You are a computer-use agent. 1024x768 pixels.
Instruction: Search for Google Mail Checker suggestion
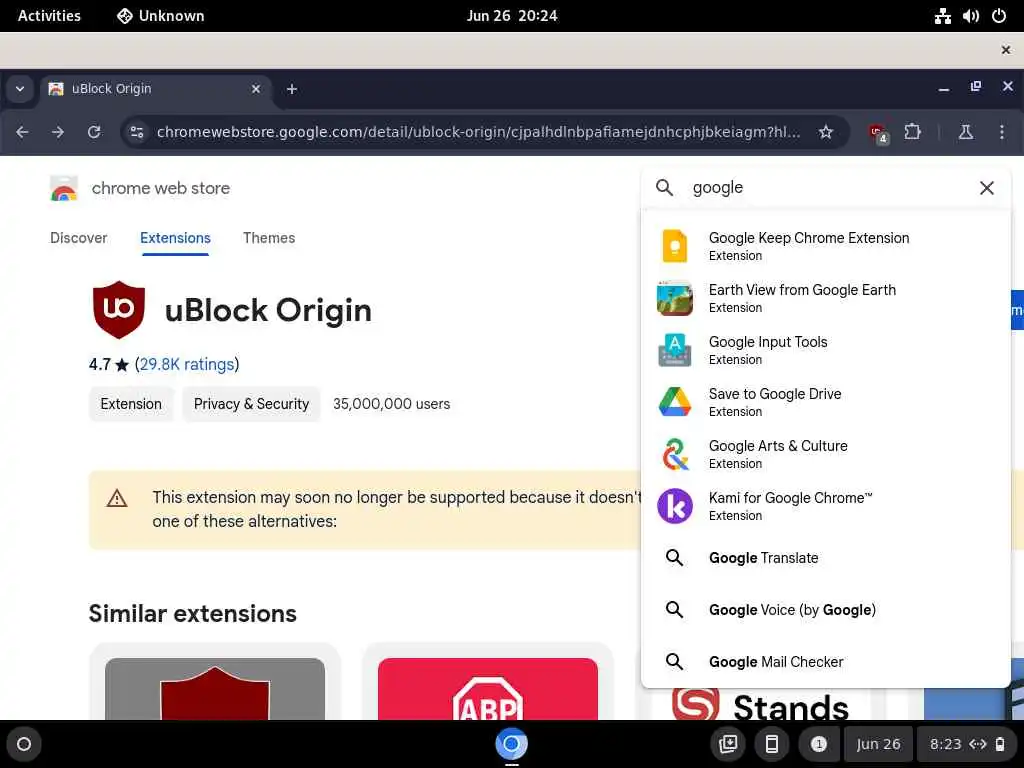[x=826, y=662]
